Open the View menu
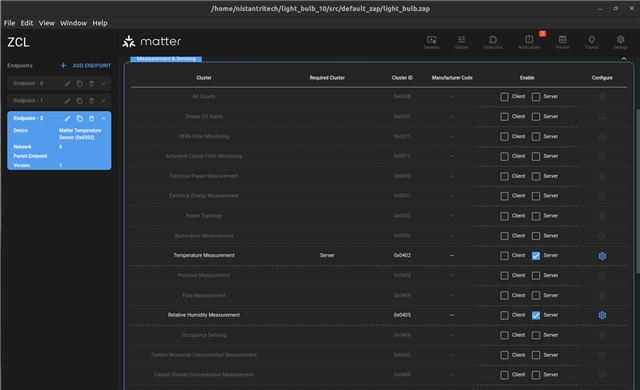 coord(47,23)
